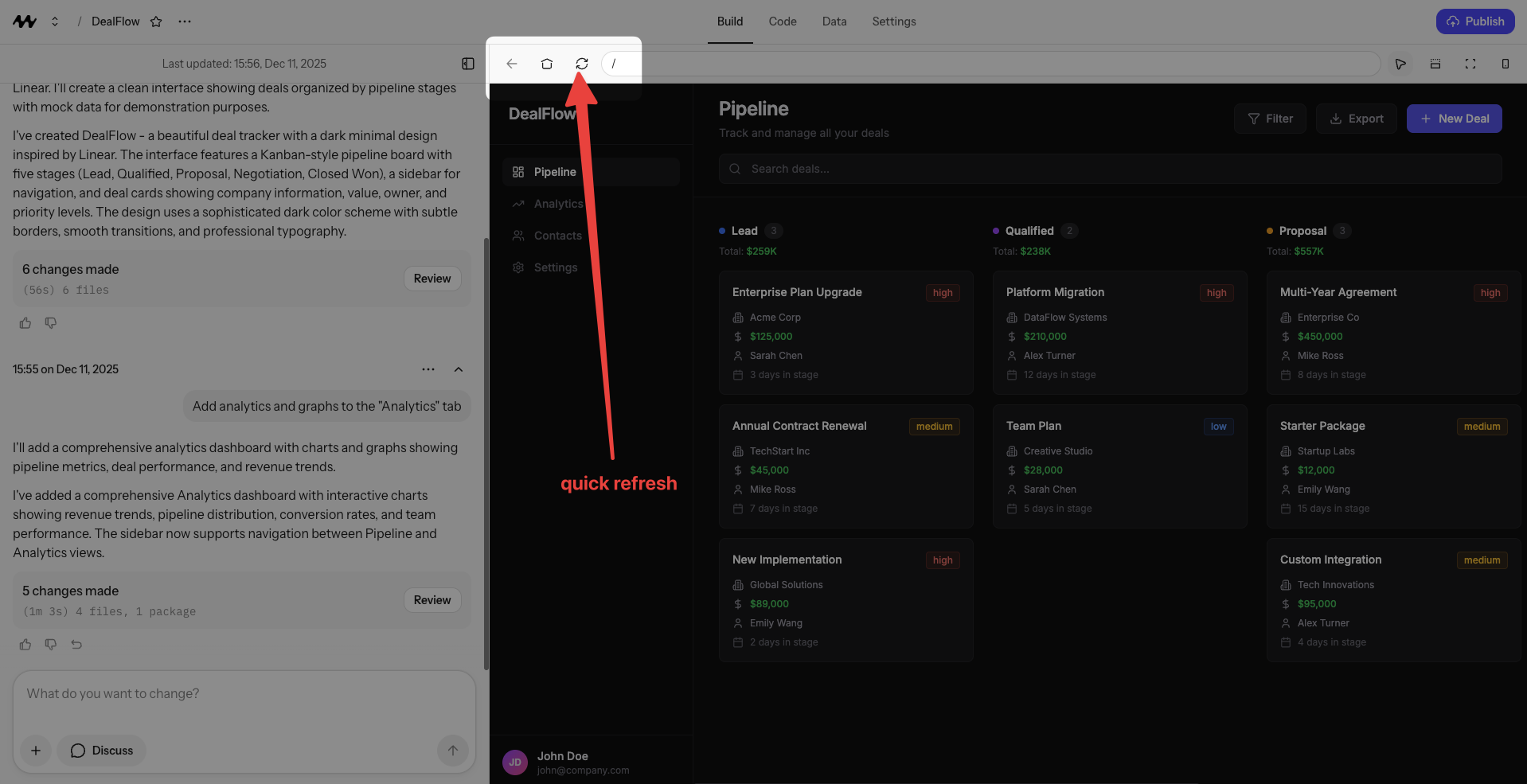This screenshot has height=784, width=1527.
Task: Undo the 5 changes with the revert icon
Action: point(76,644)
